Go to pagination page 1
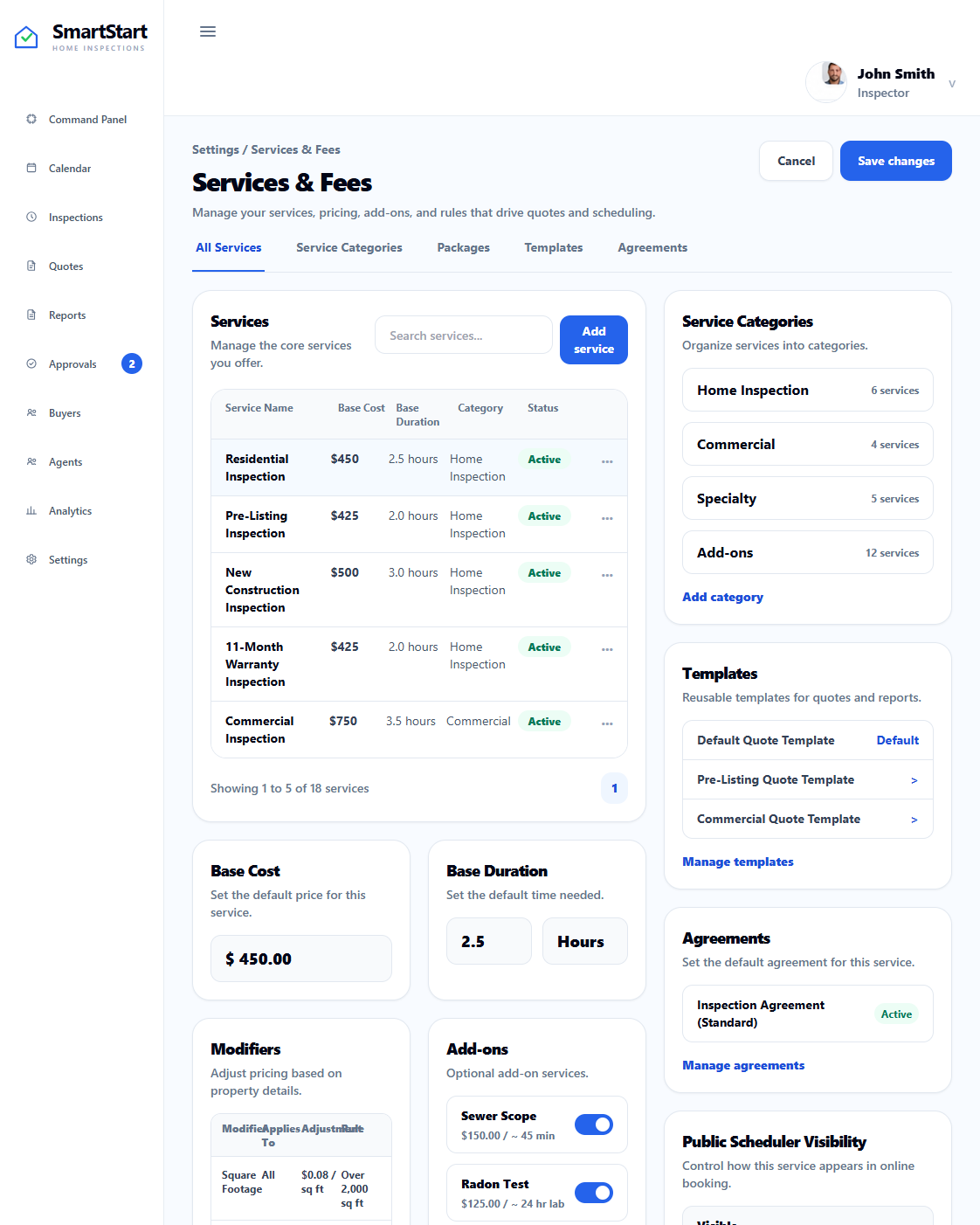This screenshot has height=1225, width=980. point(614,788)
